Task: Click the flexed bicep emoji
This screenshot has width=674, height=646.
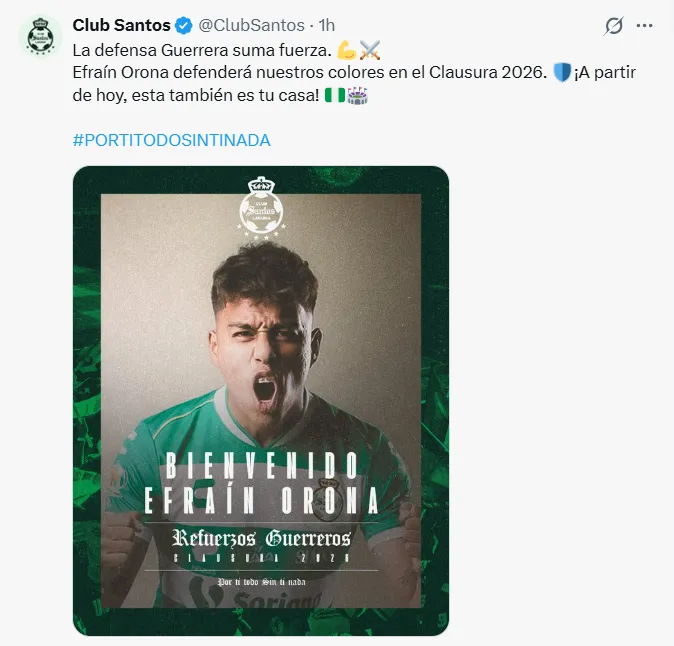Action: (347, 49)
